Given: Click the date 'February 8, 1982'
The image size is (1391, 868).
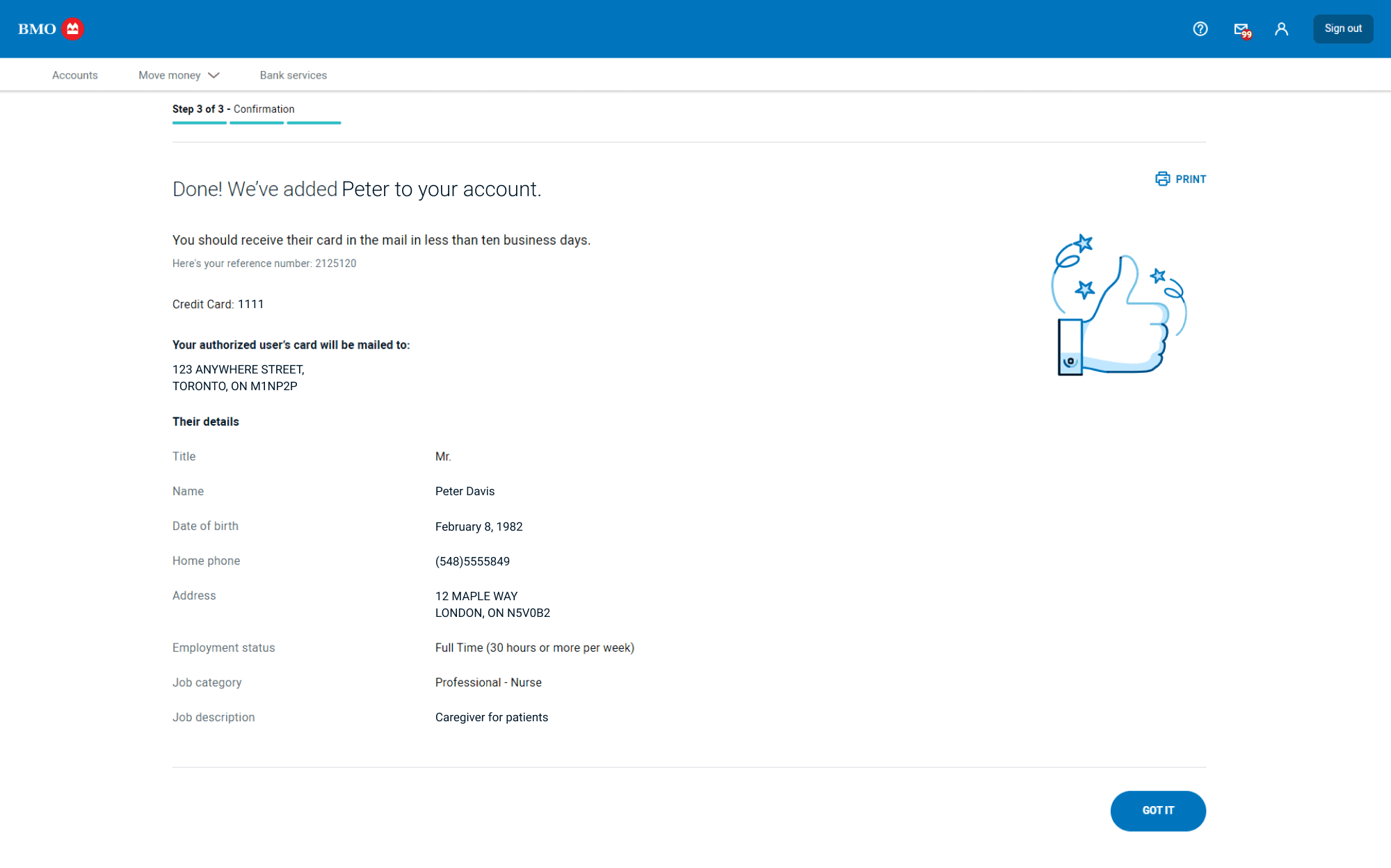Looking at the screenshot, I should click(479, 527).
